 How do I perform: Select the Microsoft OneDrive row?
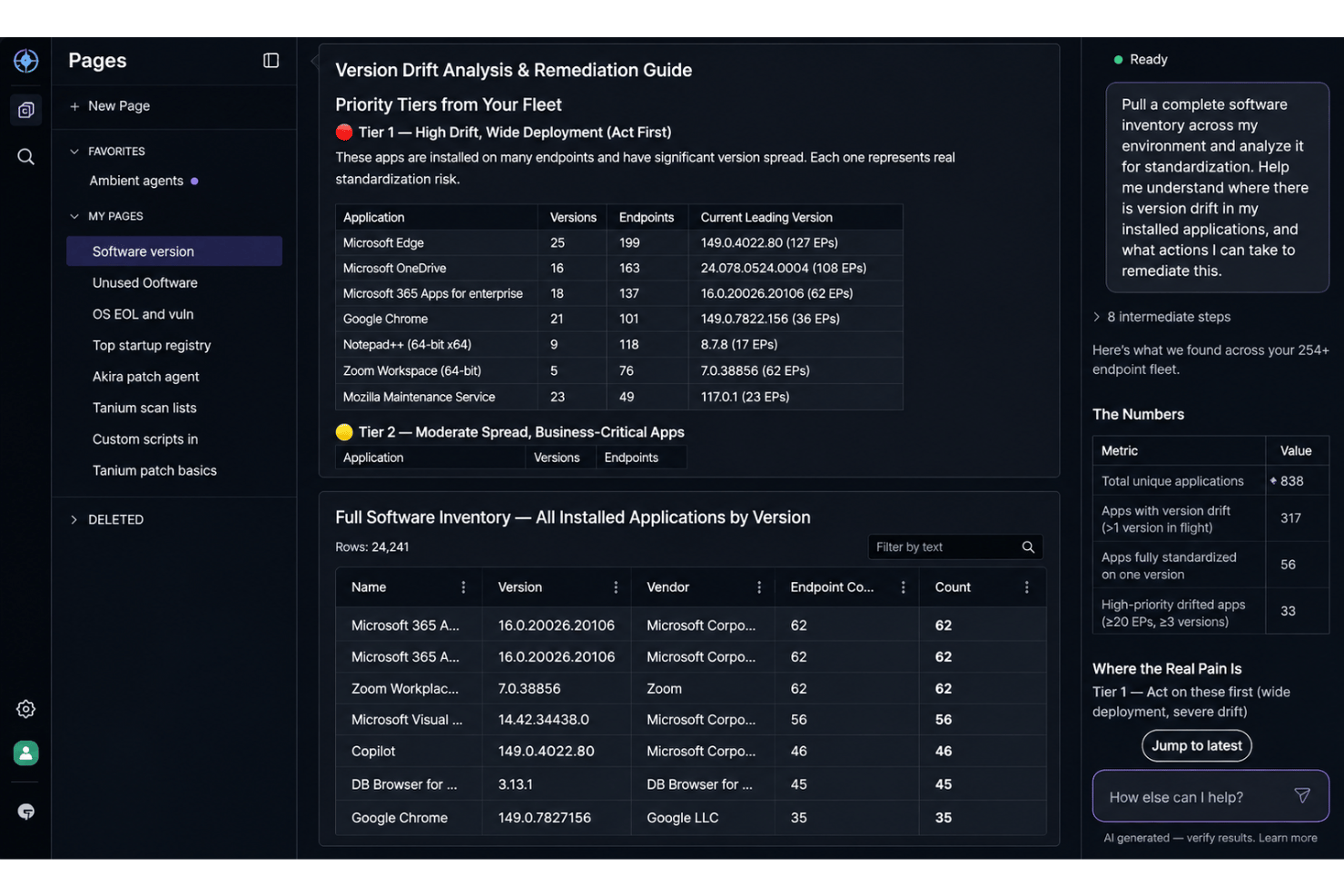pos(619,268)
